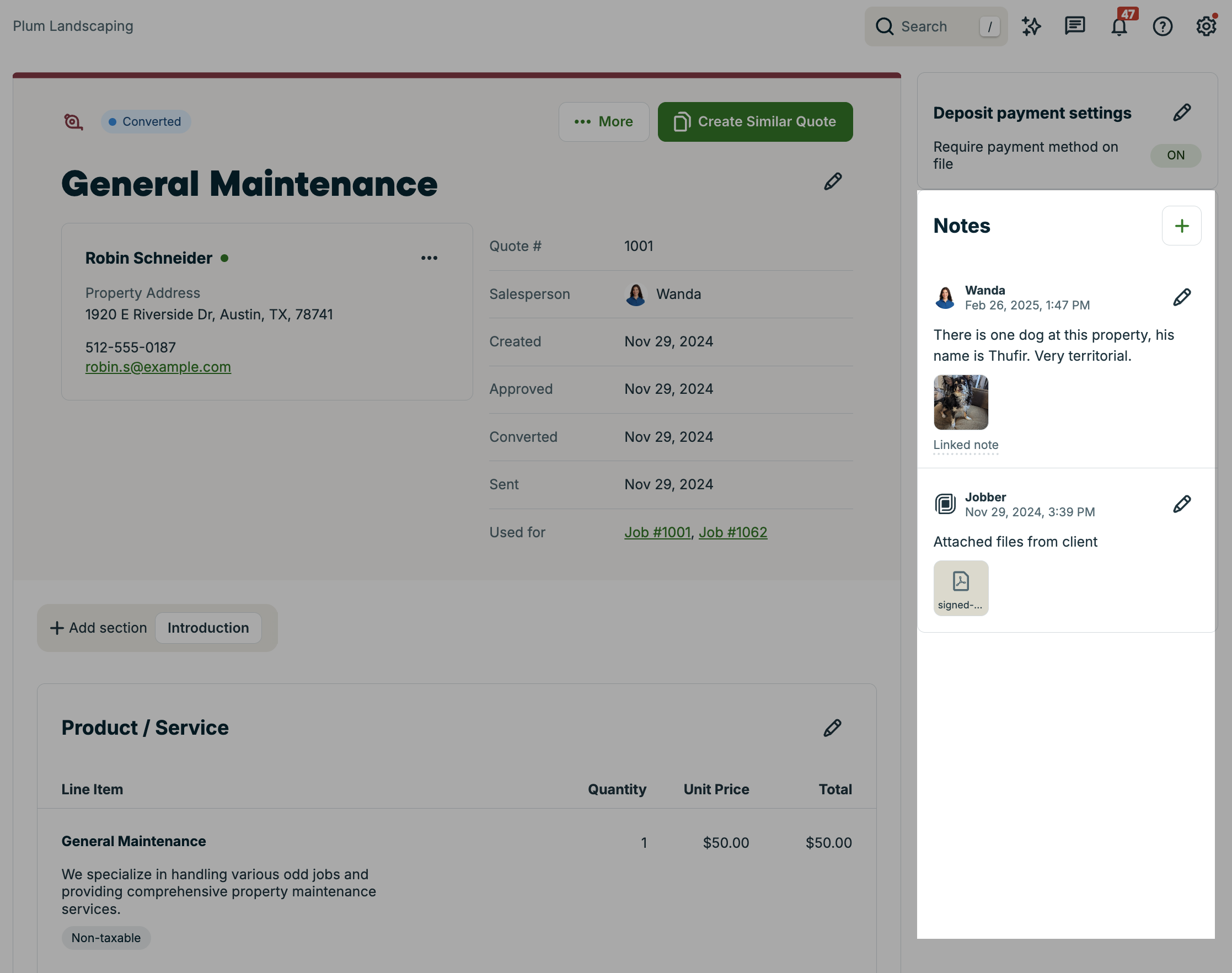Screen dimensions: 1232x973
Task: Open the messages chat icon
Action: click(1075, 26)
